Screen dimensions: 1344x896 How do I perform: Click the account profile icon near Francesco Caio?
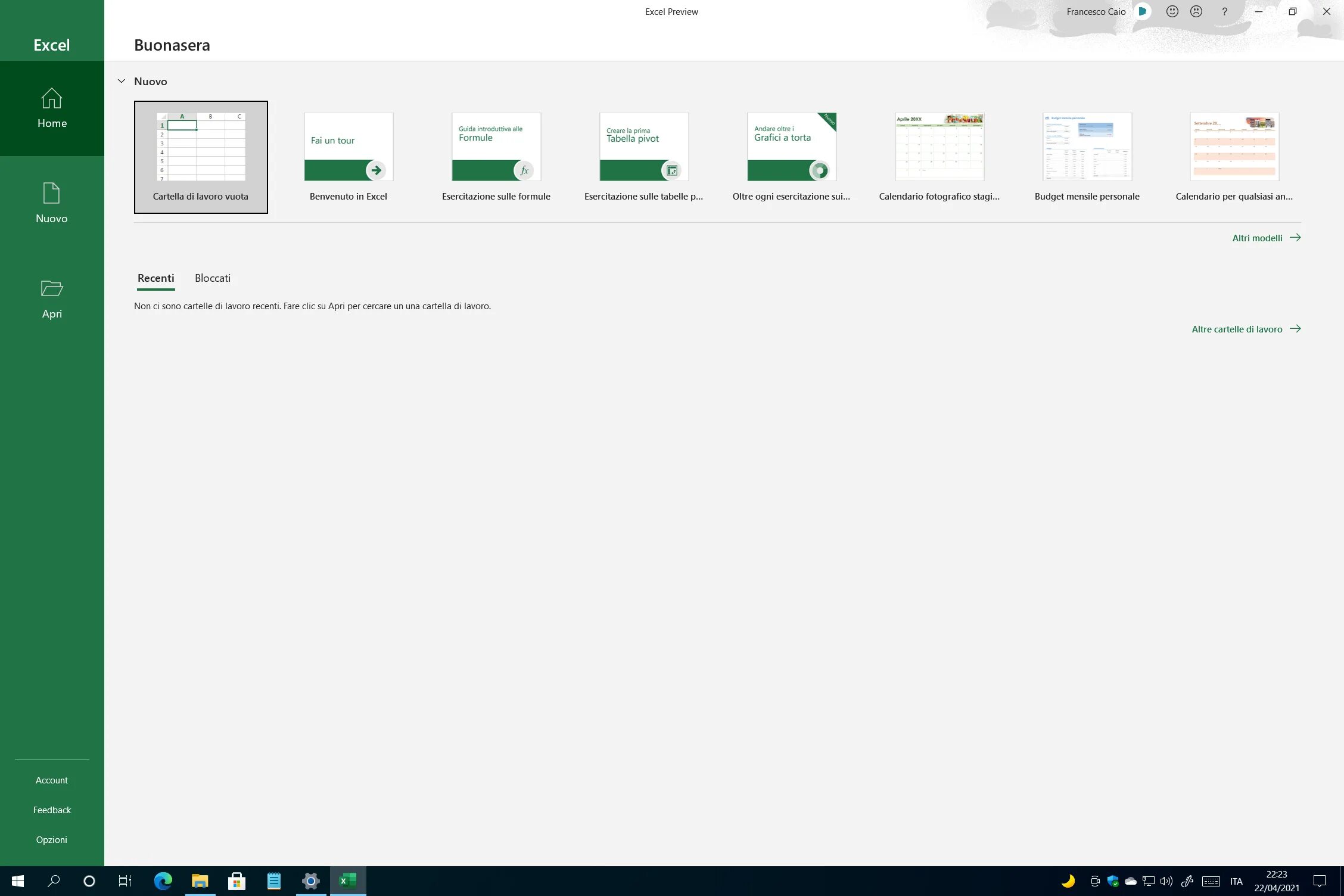coord(1143,12)
